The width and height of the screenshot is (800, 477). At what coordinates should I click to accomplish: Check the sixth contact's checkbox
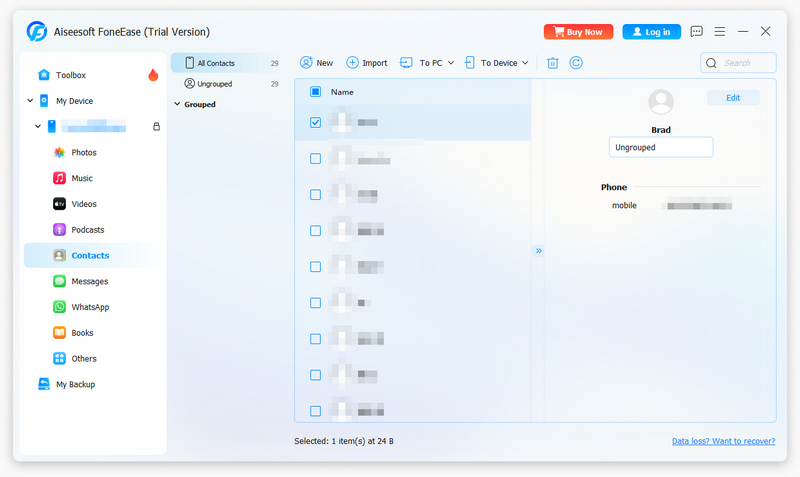point(315,303)
